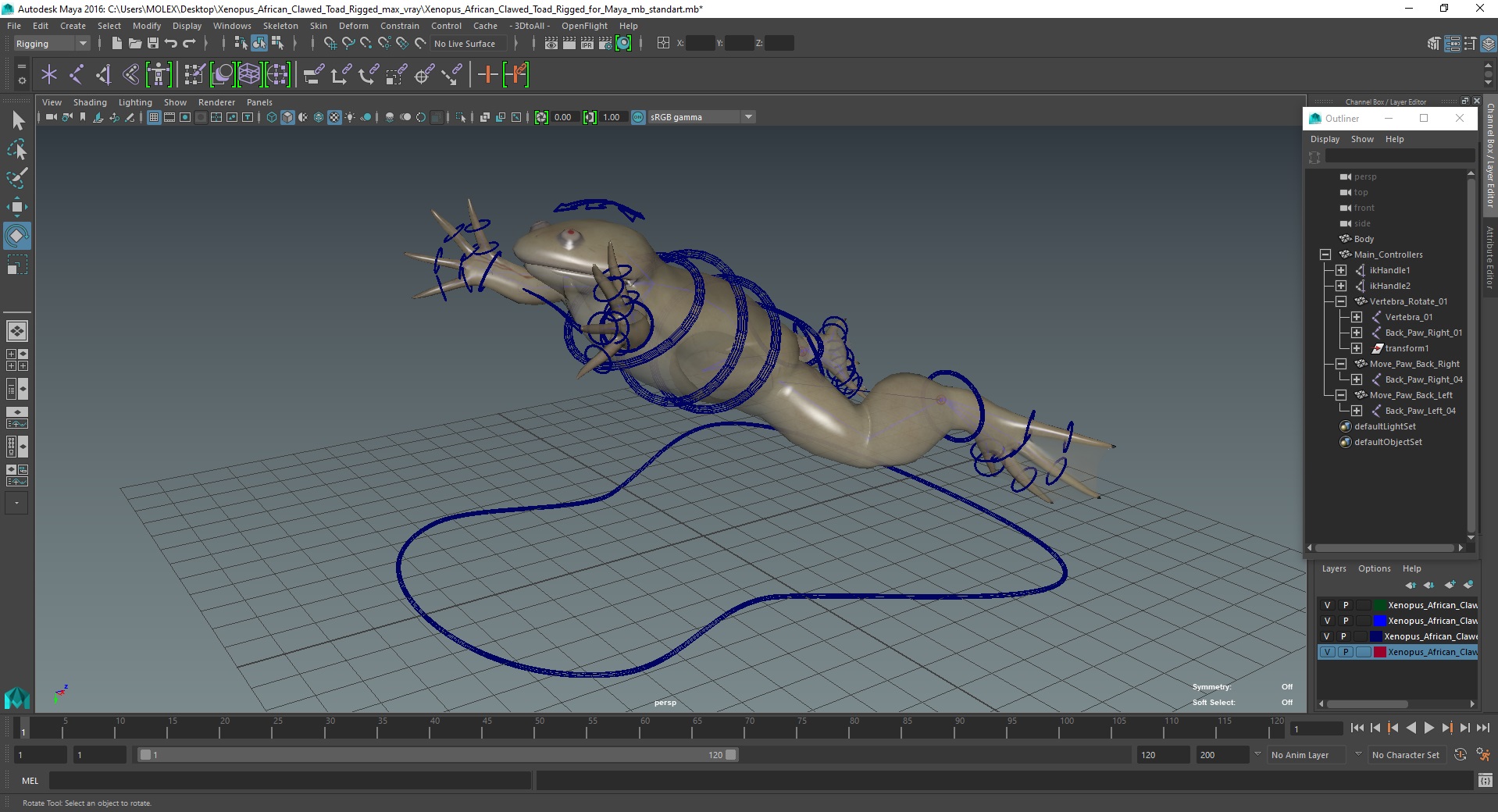
Task: Select the Body node in the Outliner
Action: 1364,239
